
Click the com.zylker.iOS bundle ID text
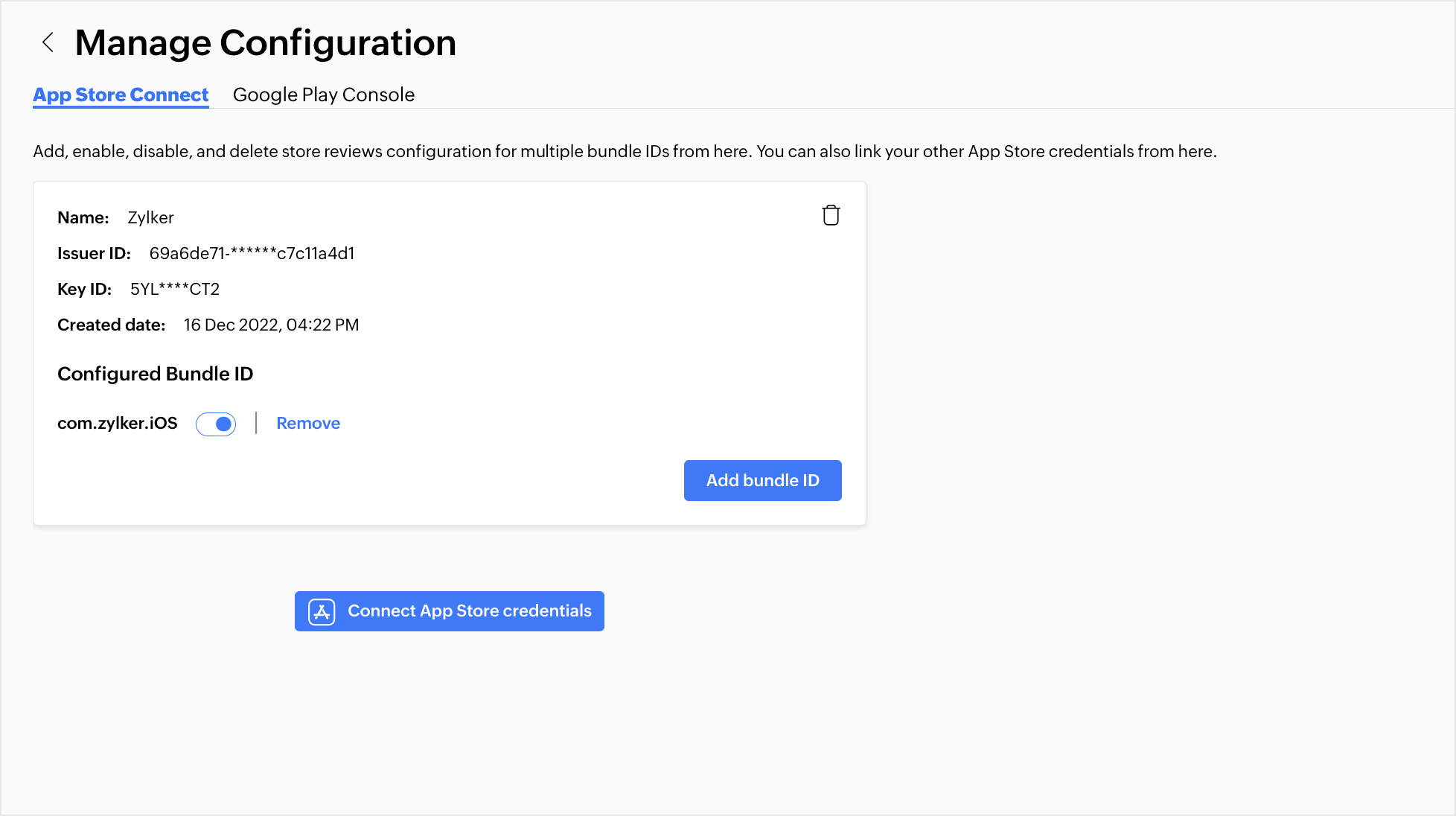point(117,423)
